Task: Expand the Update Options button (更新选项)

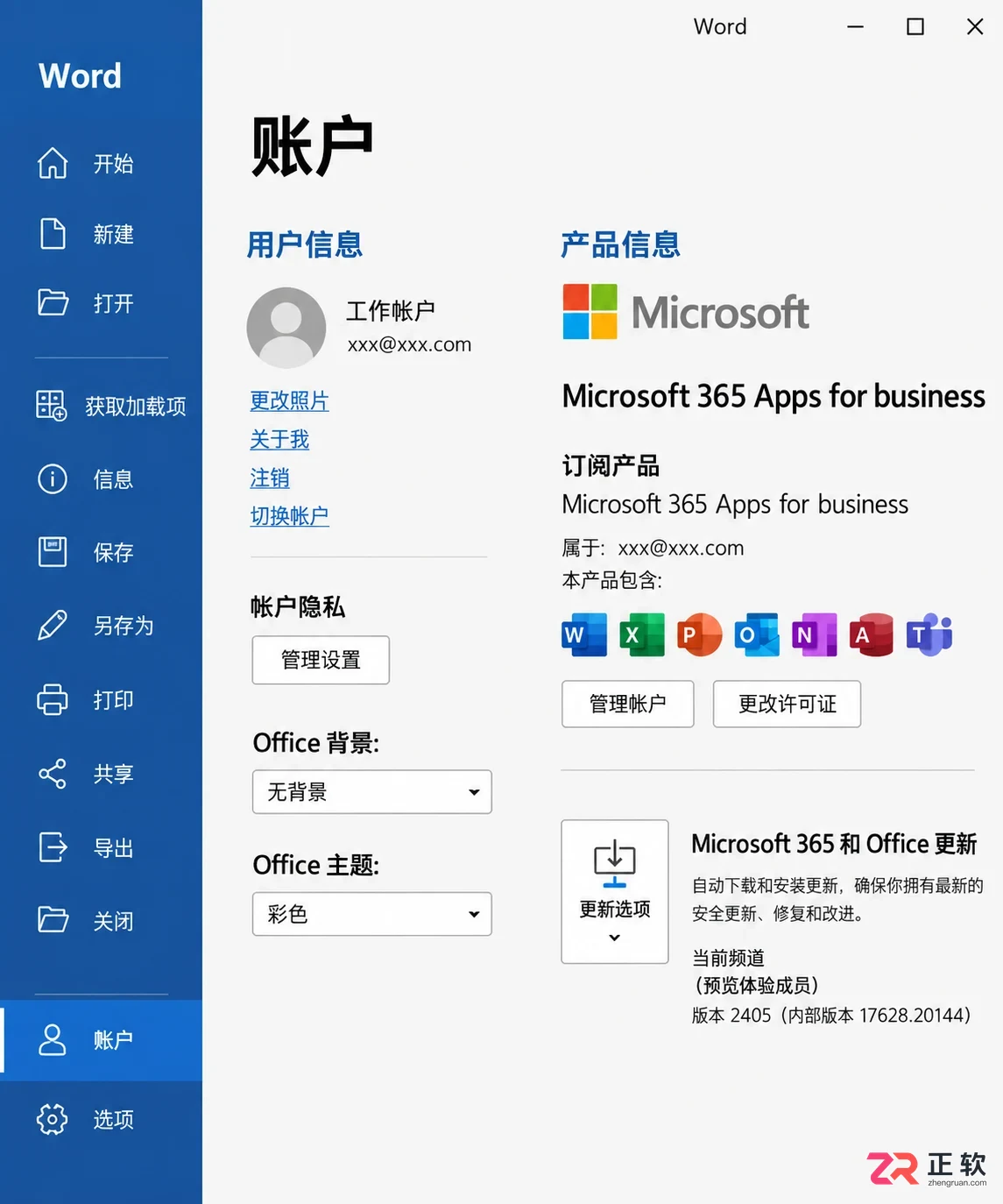Action: click(x=615, y=891)
